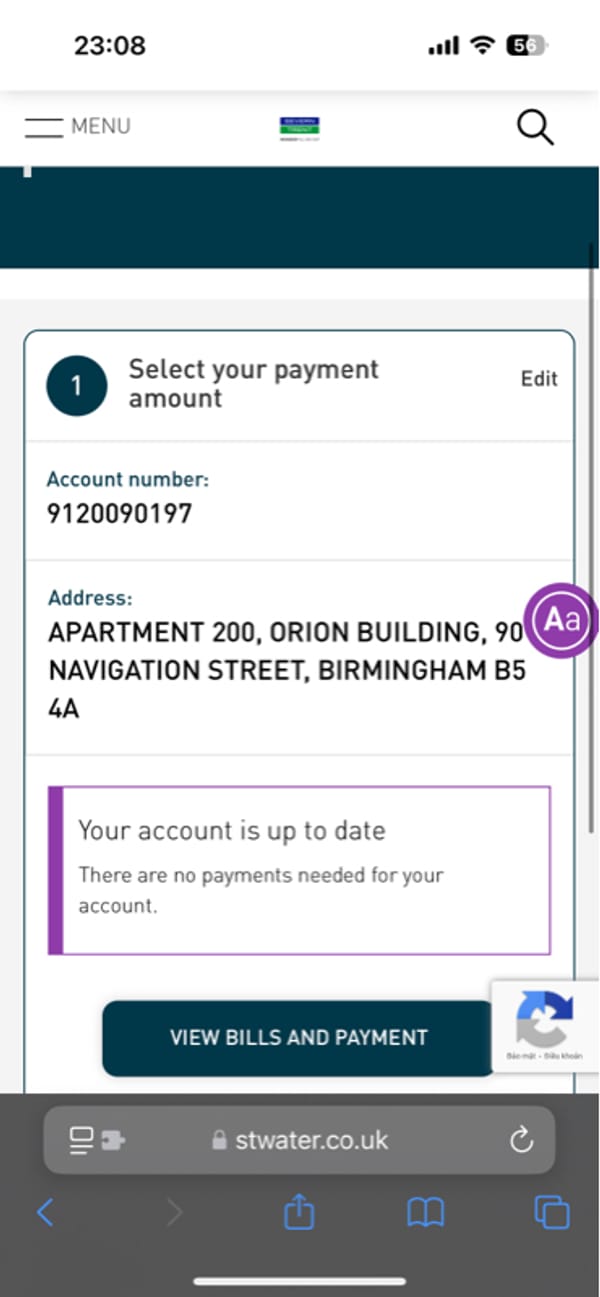Go back to previous page
The width and height of the screenshot is (600, 1297).
pyautogui.click(x=45, y=1213)
